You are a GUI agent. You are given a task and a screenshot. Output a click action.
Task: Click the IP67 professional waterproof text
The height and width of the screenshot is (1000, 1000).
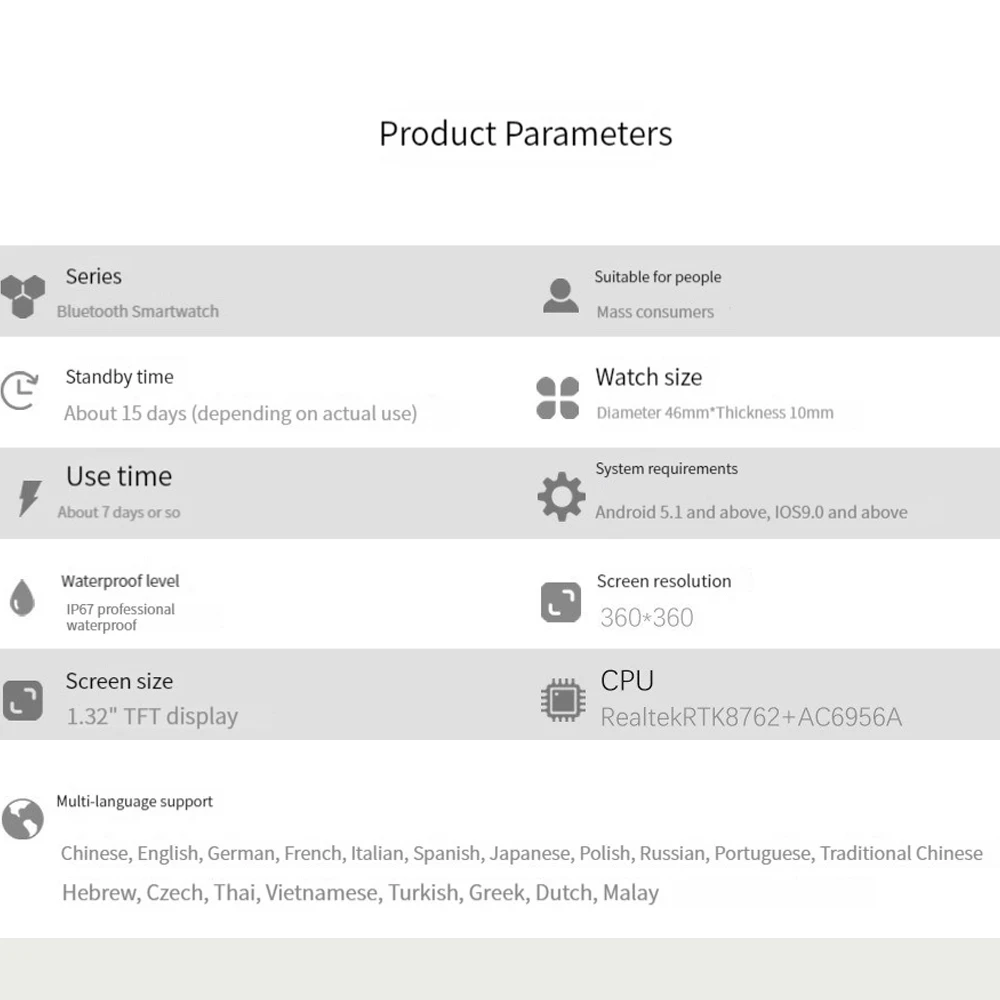(x=121, y=617)
